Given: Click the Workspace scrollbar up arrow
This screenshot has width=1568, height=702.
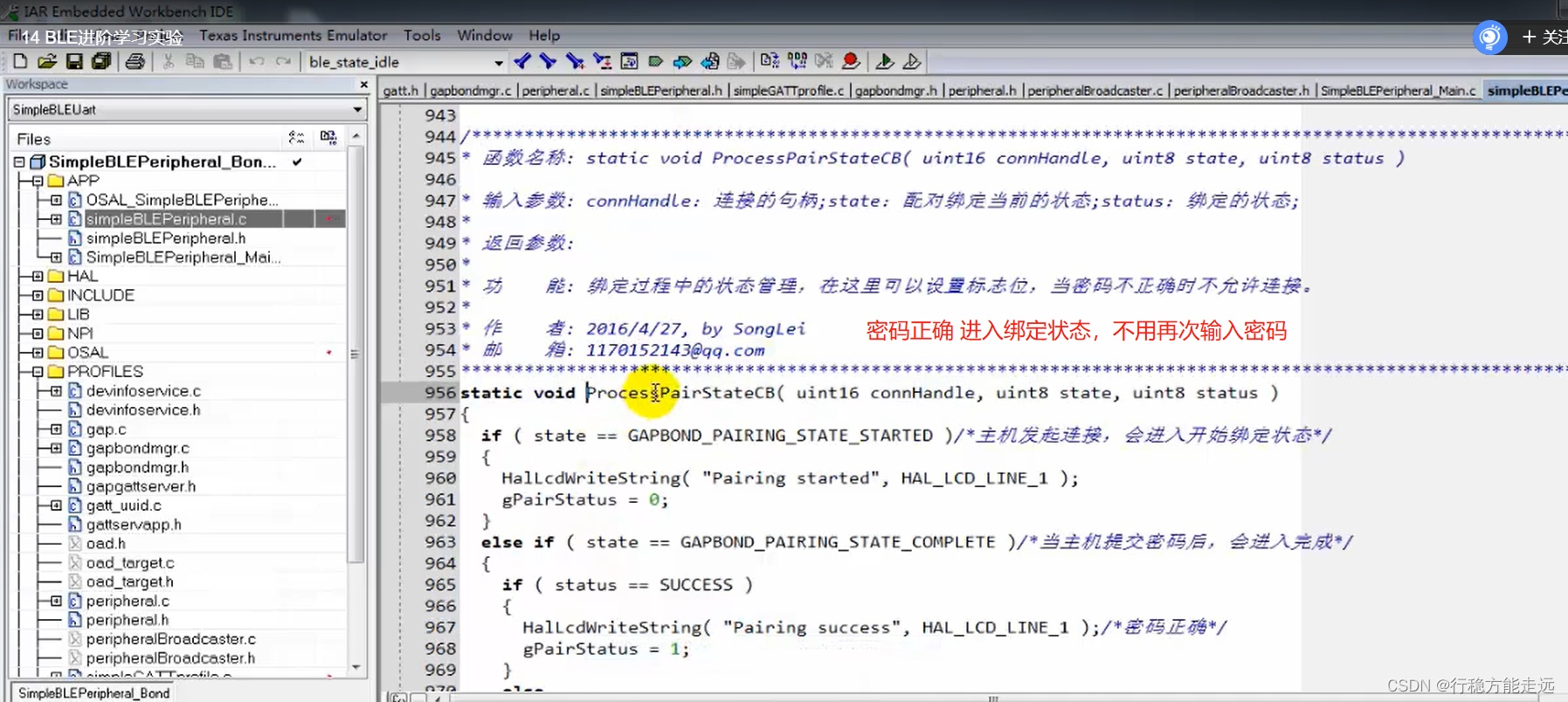Looking at the screenshot, I should [x=356, y=137].
